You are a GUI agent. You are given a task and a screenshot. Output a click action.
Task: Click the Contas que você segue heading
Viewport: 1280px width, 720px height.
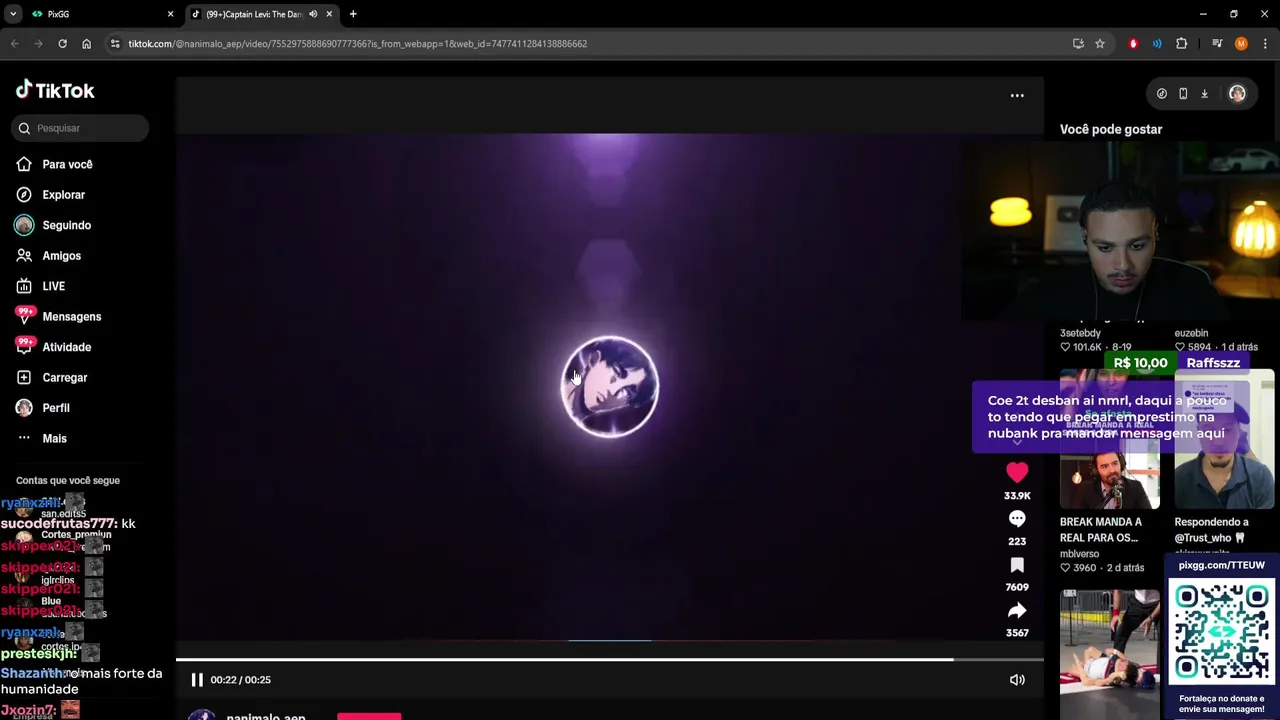click(68, 481)
